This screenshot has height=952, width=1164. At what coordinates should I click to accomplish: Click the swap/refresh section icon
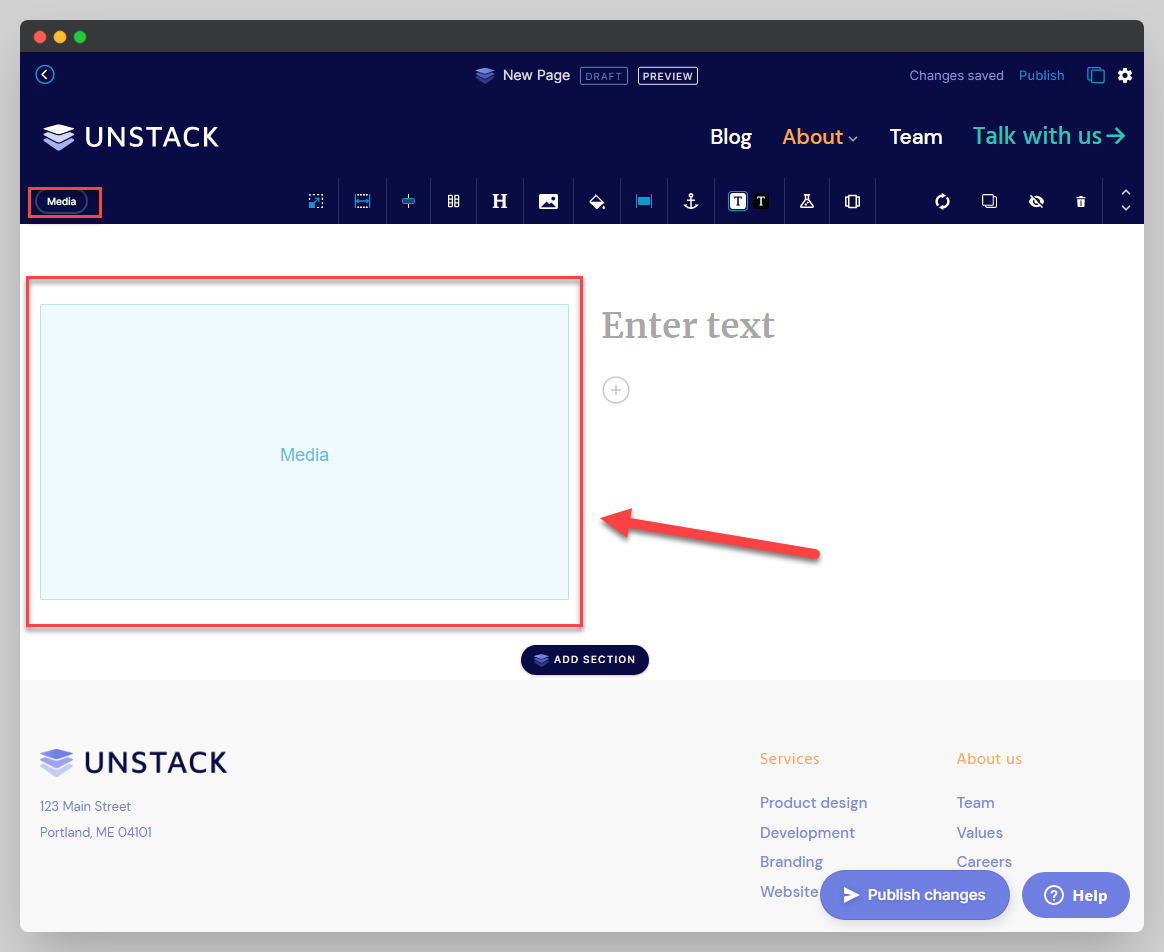(942, 201)
